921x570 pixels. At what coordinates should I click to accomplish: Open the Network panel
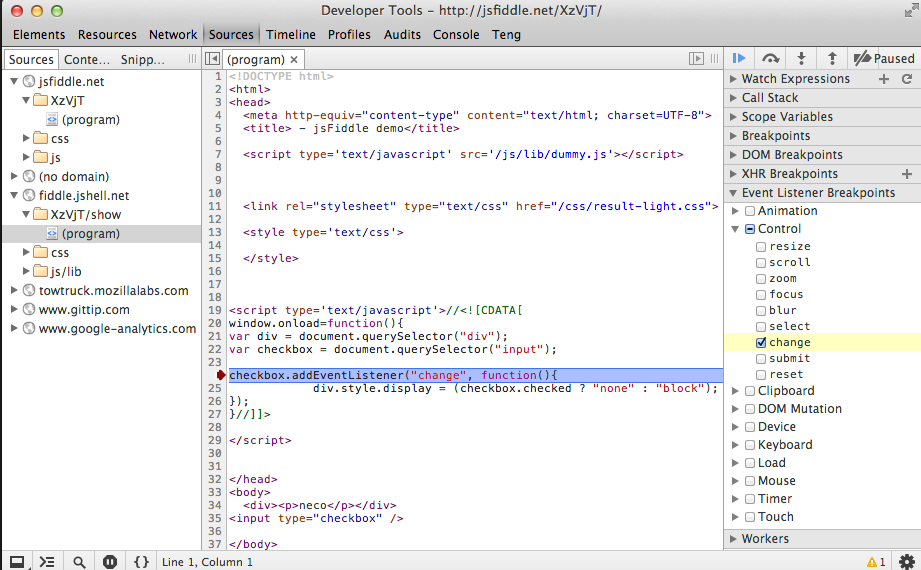coord(173,35)
